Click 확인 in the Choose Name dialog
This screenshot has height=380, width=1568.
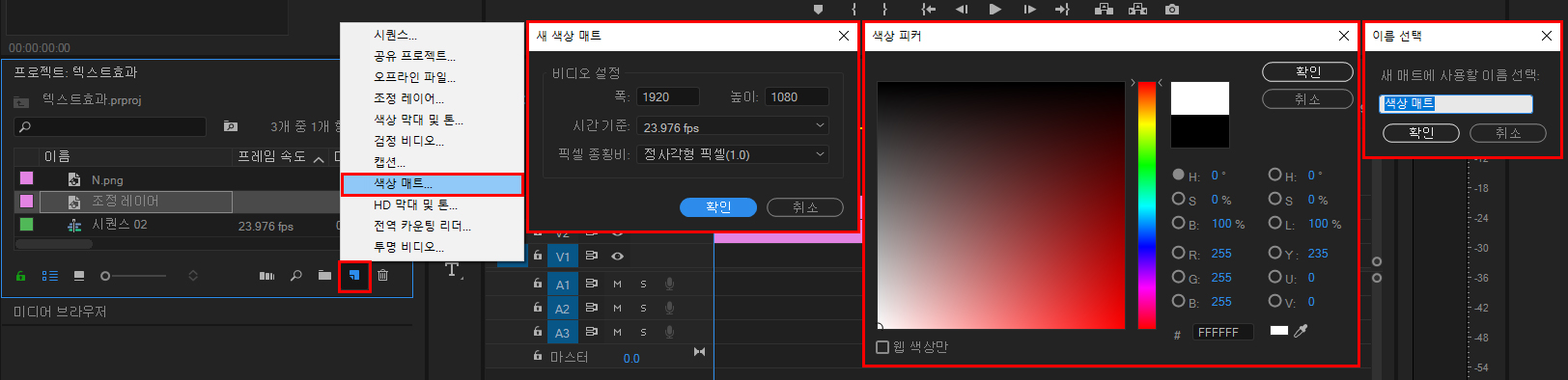click(x=1421, y=133)
